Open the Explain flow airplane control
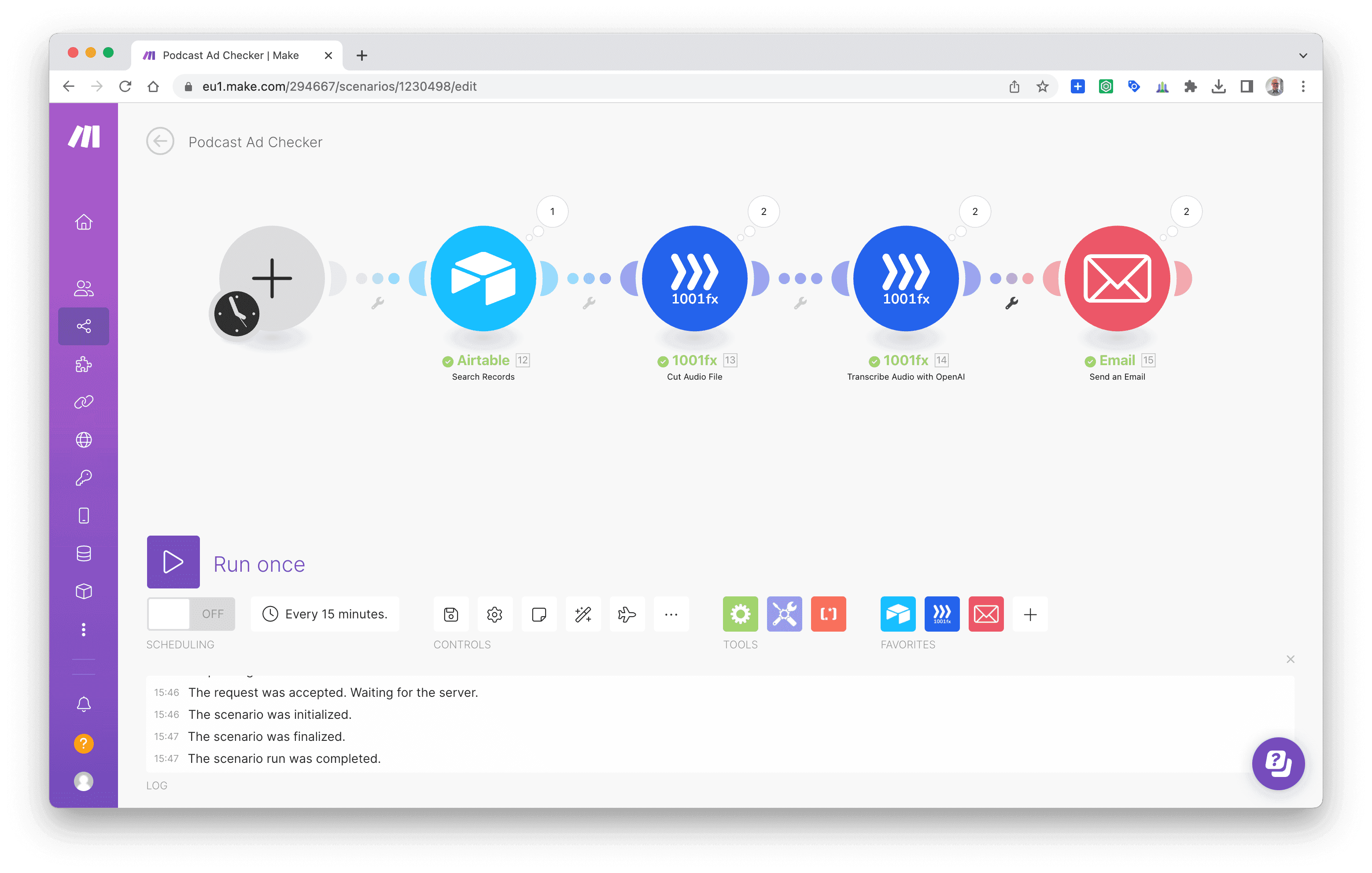1372x873 pixels. point(627,614)
